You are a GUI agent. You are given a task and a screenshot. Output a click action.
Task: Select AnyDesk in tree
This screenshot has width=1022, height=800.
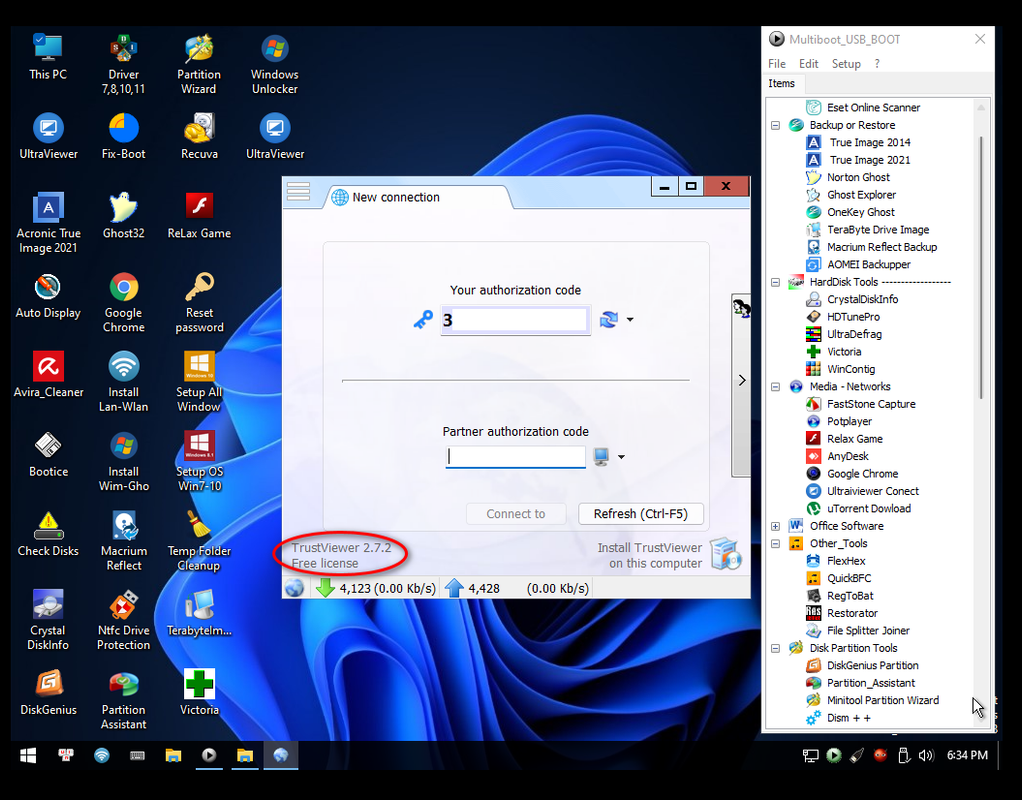[848, 456]
